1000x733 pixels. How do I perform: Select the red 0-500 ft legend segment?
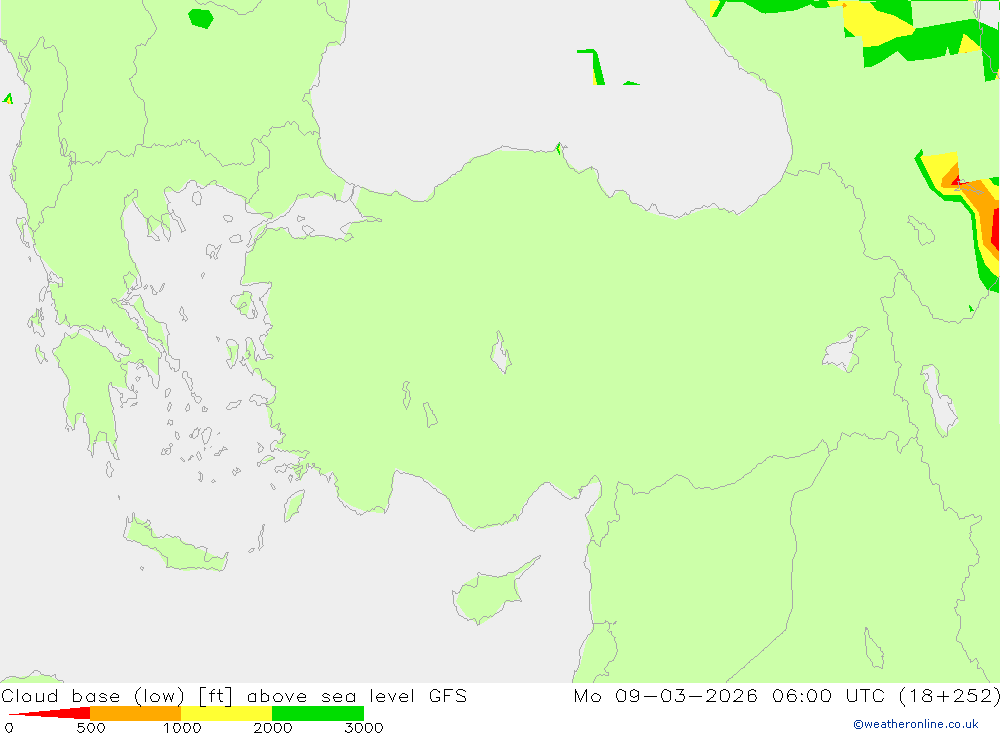coord(49,713)
